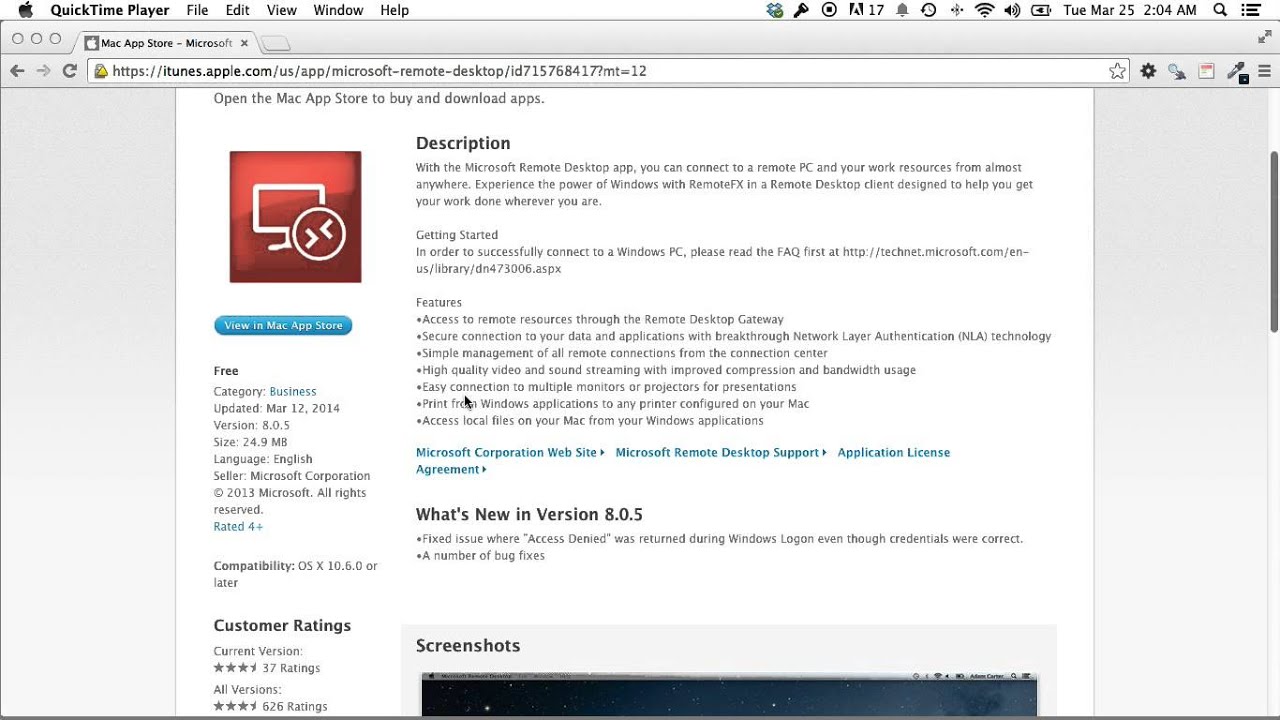Bookmark this page with the star icon
Image resolution: width=1280 pixels, height=720 pixels.
click(x=1117, y=71)
